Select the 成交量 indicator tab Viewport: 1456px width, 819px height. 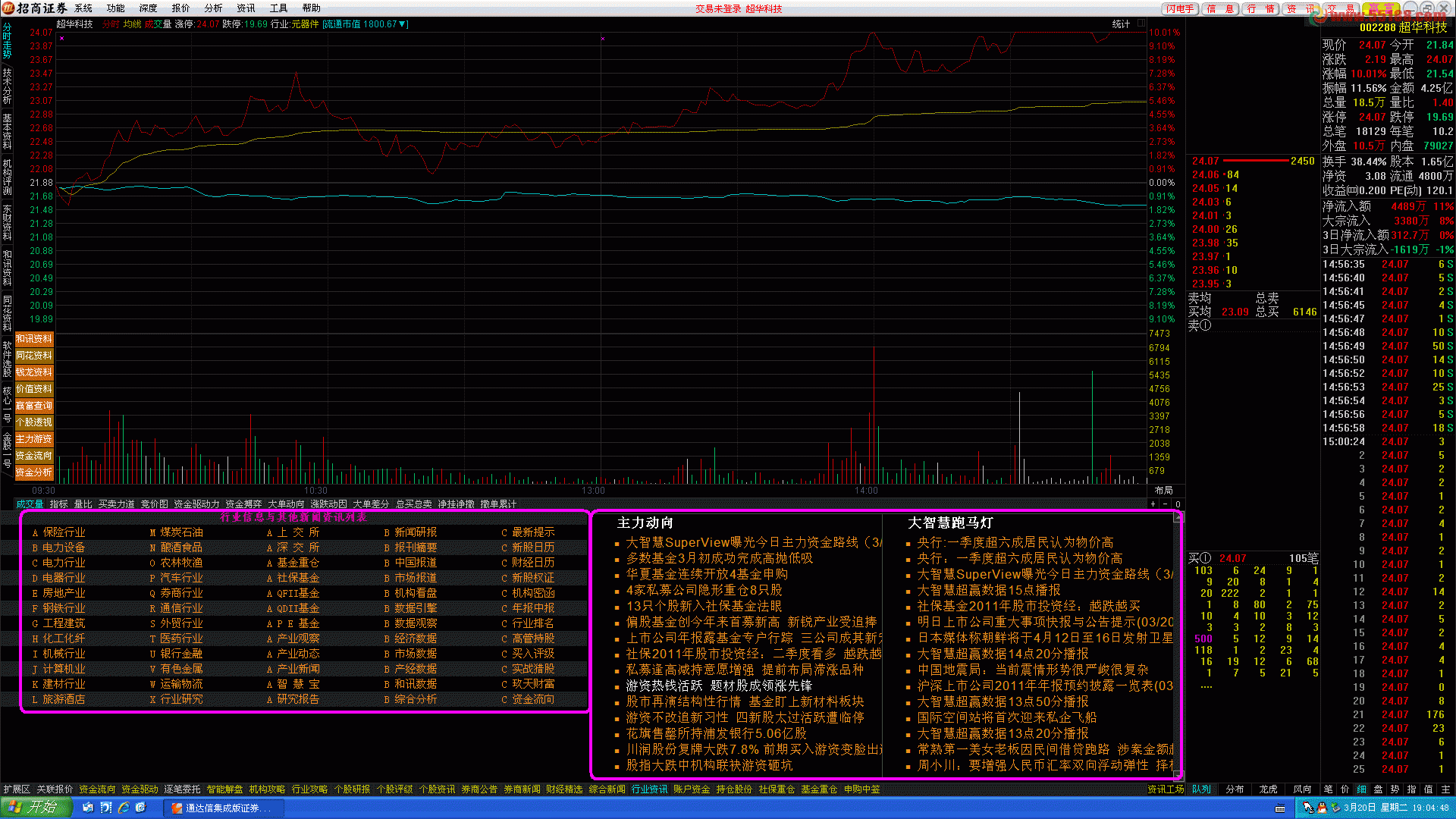point(30,504)
